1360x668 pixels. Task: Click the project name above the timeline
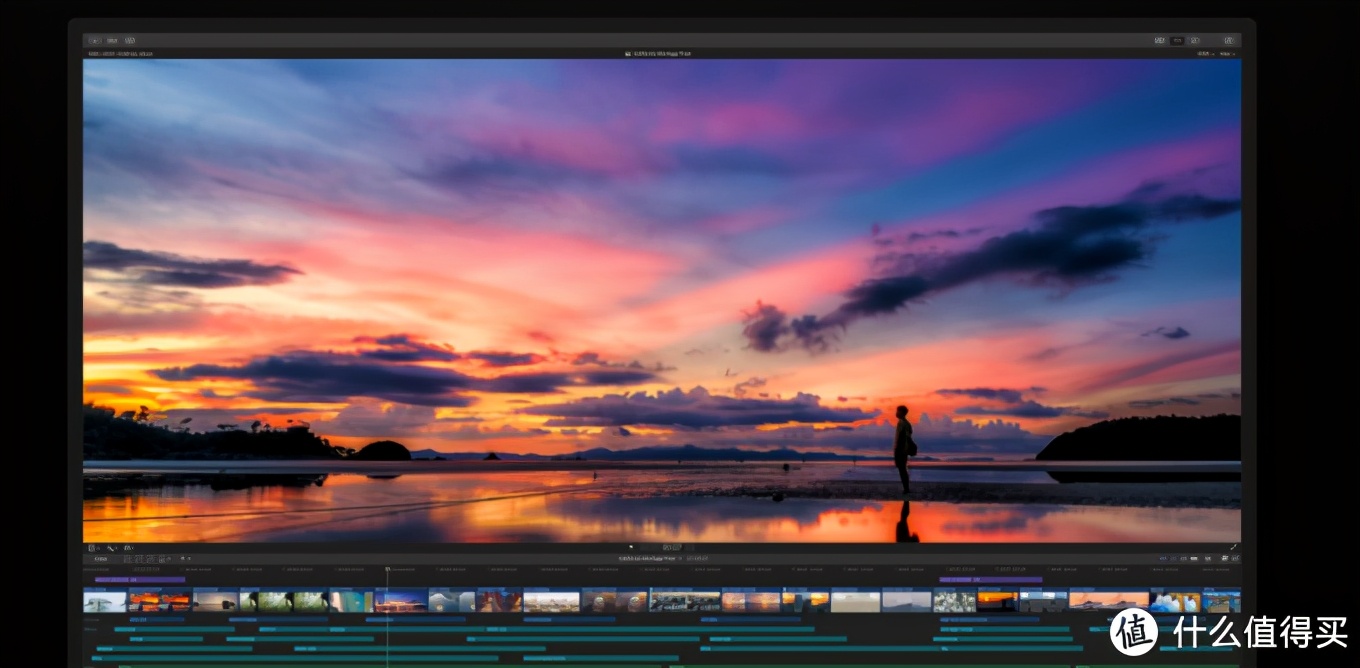tap(648, 558)
